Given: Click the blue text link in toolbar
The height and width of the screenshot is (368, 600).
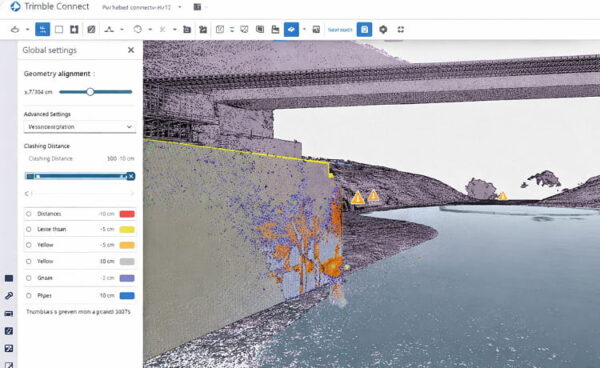Looking at the screenshot, I should click(x=340, y=29).
